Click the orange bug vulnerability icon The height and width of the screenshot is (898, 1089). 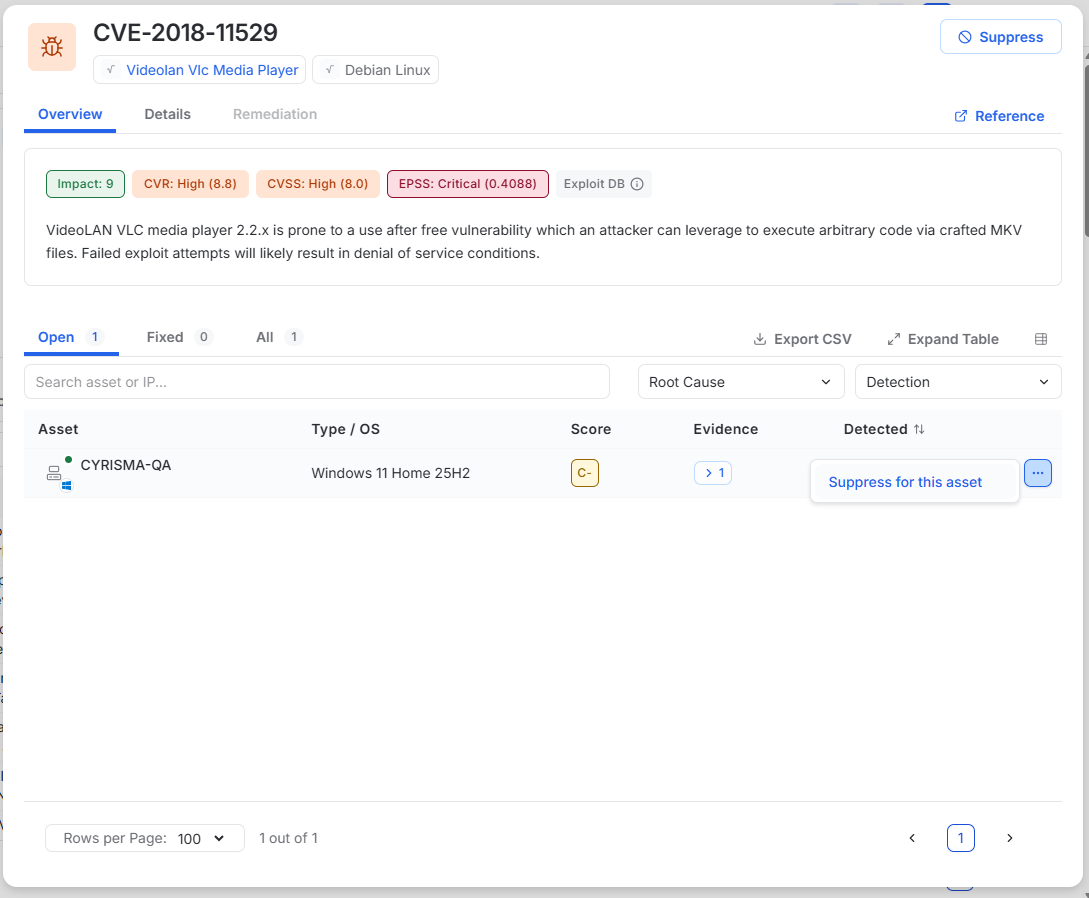tap(52, 47)
